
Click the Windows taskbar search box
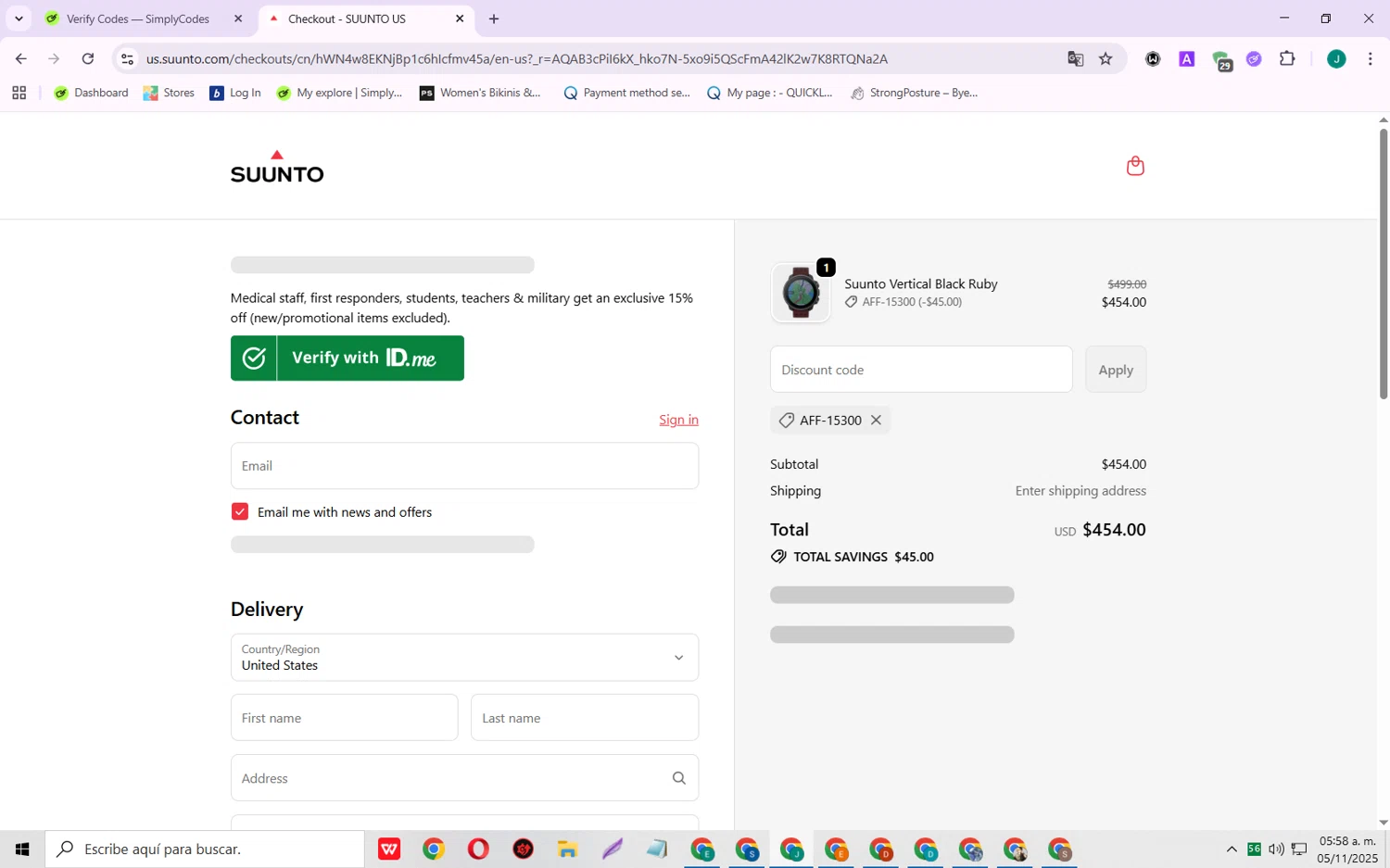(205, 849)
